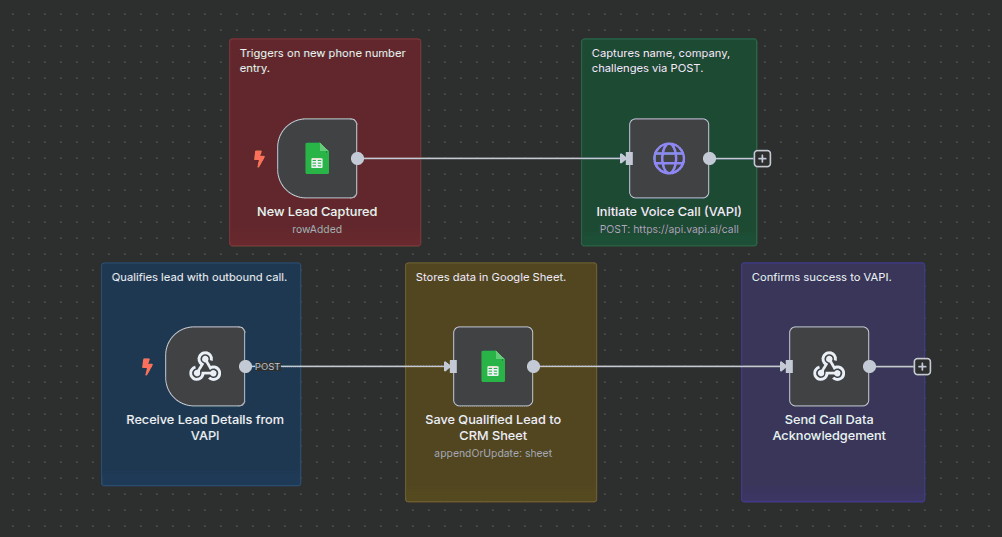Select the Receive Lead Details webhook node
Screen dimensions: 1002x537
pos(205,366)
